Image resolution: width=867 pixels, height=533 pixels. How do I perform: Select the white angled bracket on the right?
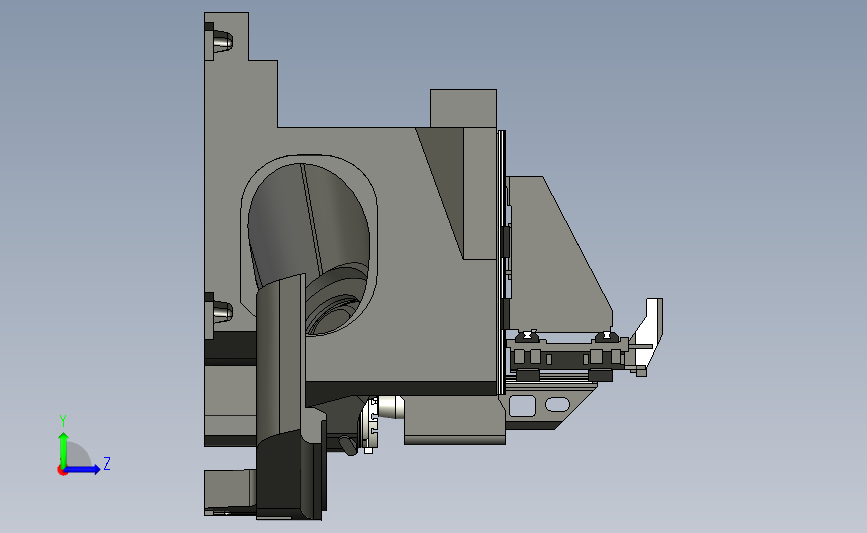click(648, 331)
